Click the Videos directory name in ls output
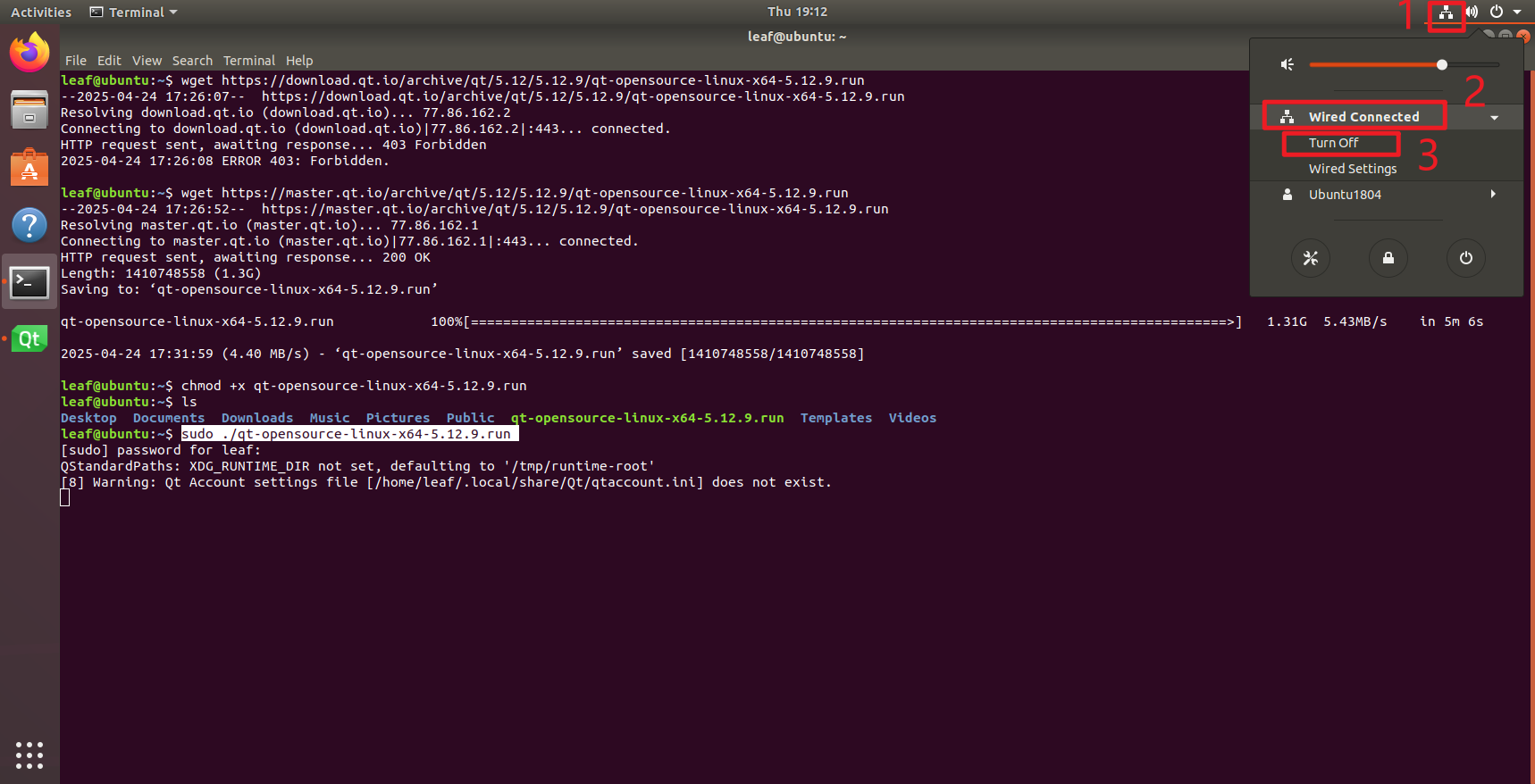 (x=912, y=418)
